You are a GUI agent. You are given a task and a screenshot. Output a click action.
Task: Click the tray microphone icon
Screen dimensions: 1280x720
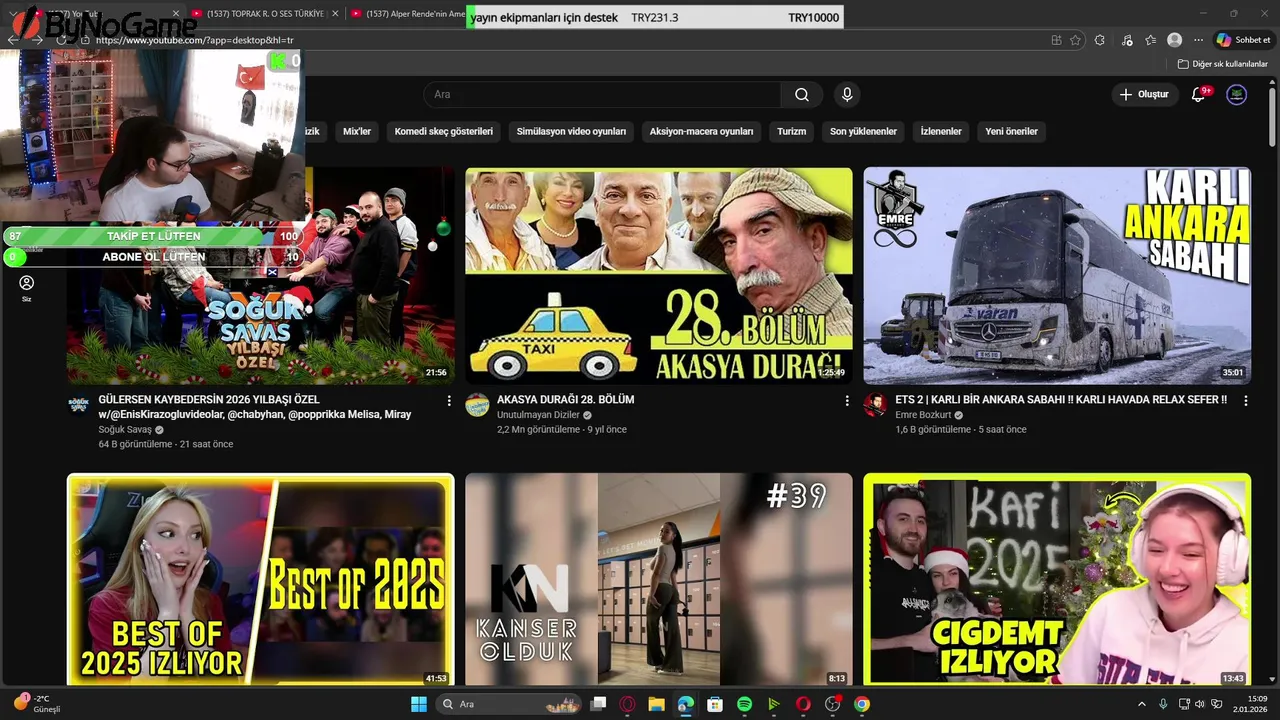click(1163, 704)
